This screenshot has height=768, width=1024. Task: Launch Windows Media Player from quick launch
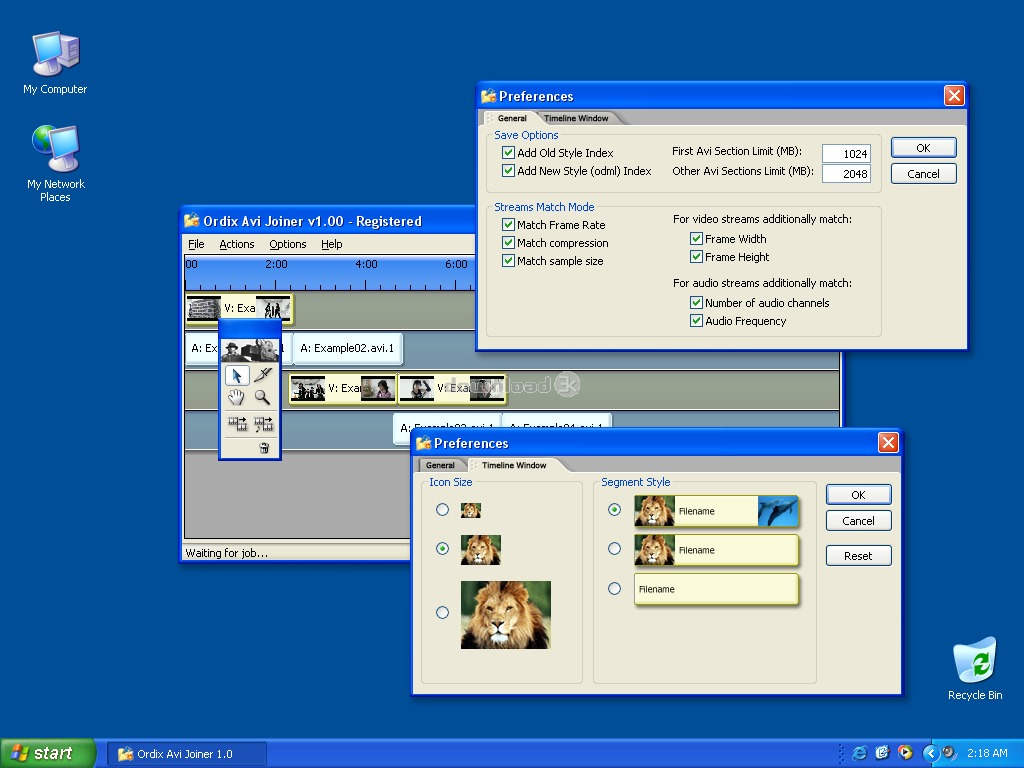[905, 753]
